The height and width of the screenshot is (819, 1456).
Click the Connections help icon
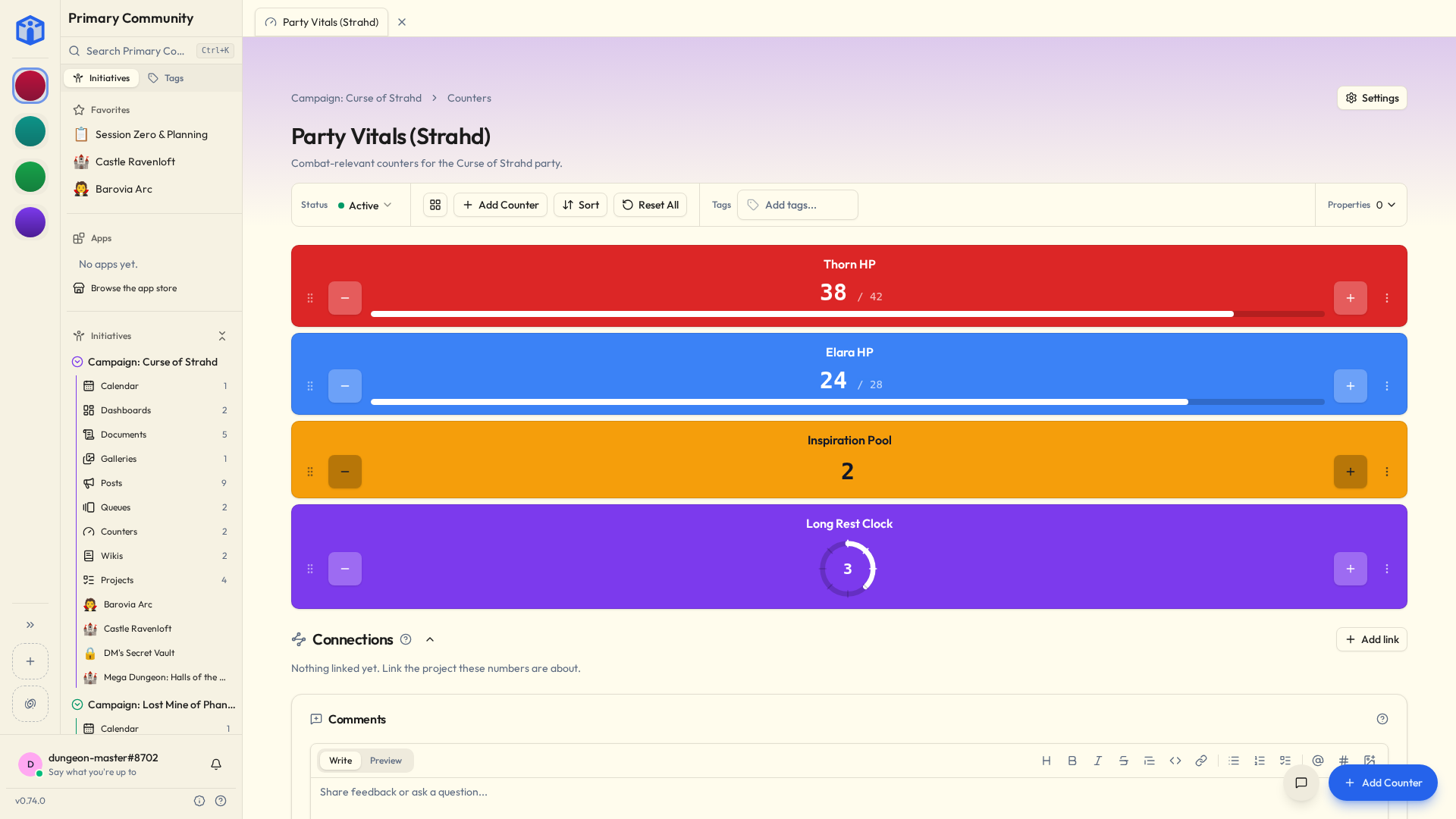coord(406,639)
